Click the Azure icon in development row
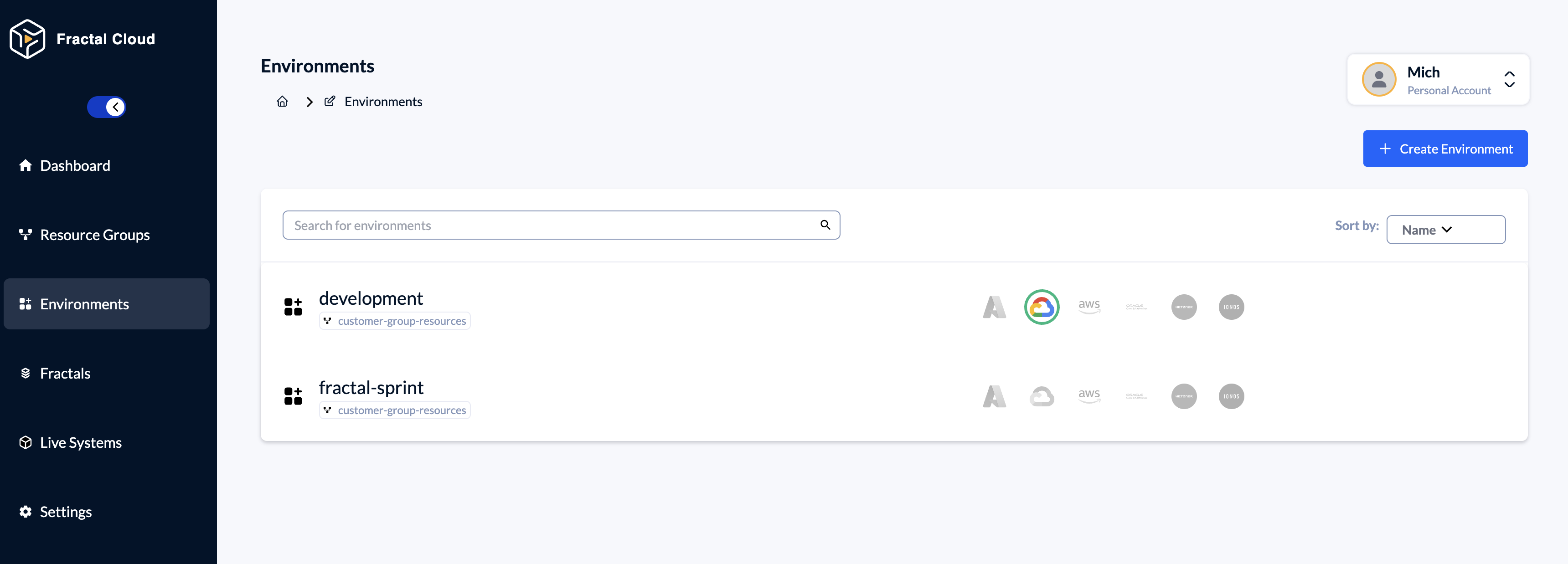Viewport: 1568px width, 564px height. click(x=994, y=307)
